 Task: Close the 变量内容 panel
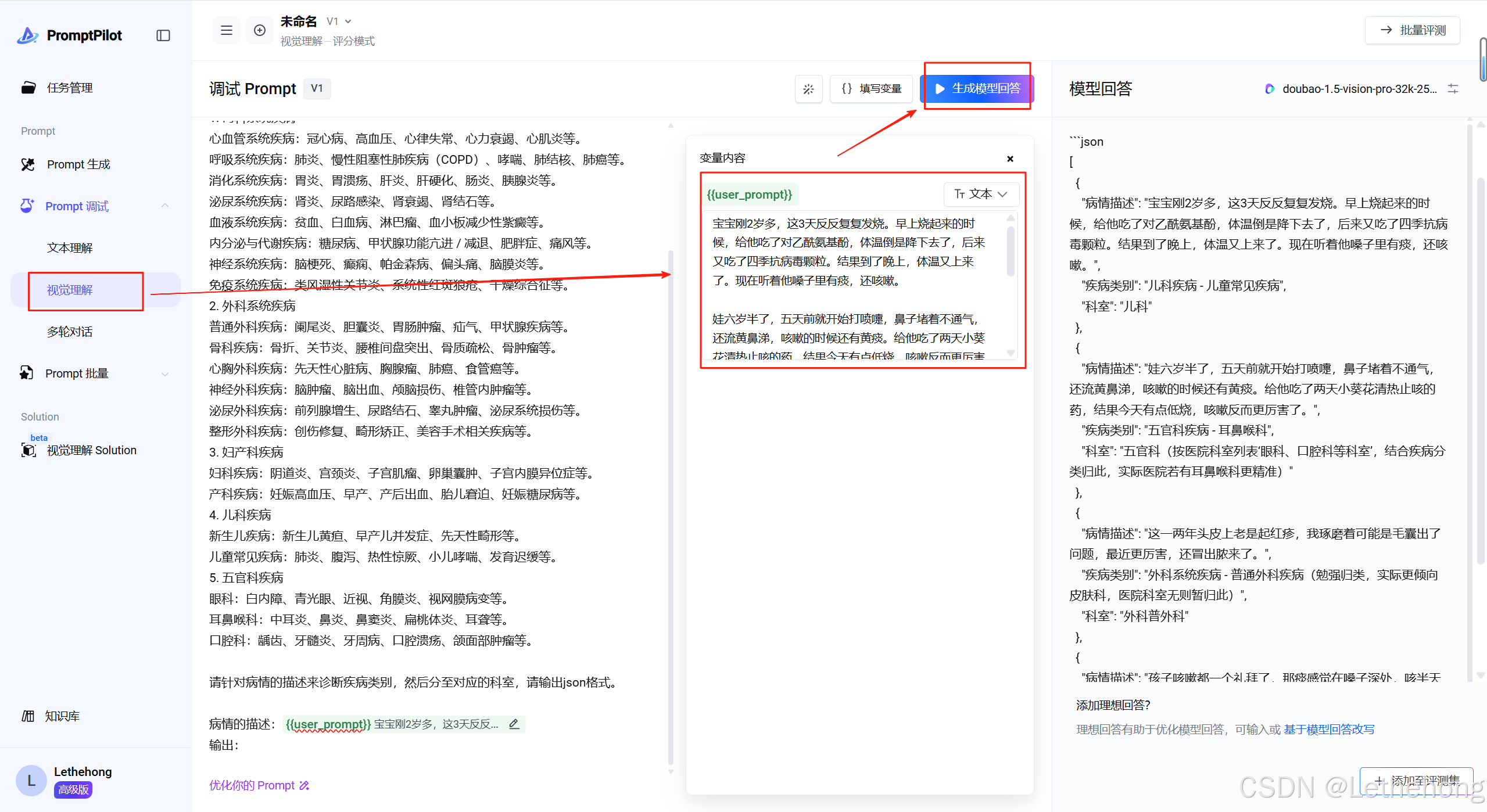[1010, 159]
